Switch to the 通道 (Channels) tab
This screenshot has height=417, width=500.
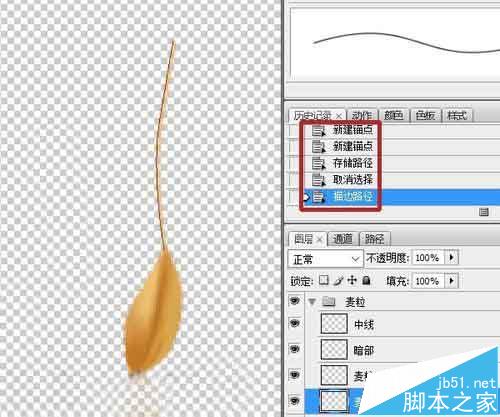(343, 239)
